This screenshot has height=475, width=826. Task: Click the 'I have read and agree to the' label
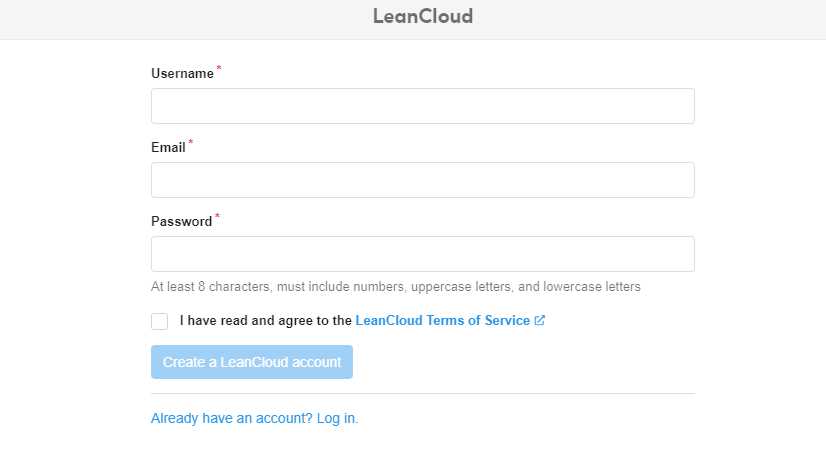click(266, 320)
